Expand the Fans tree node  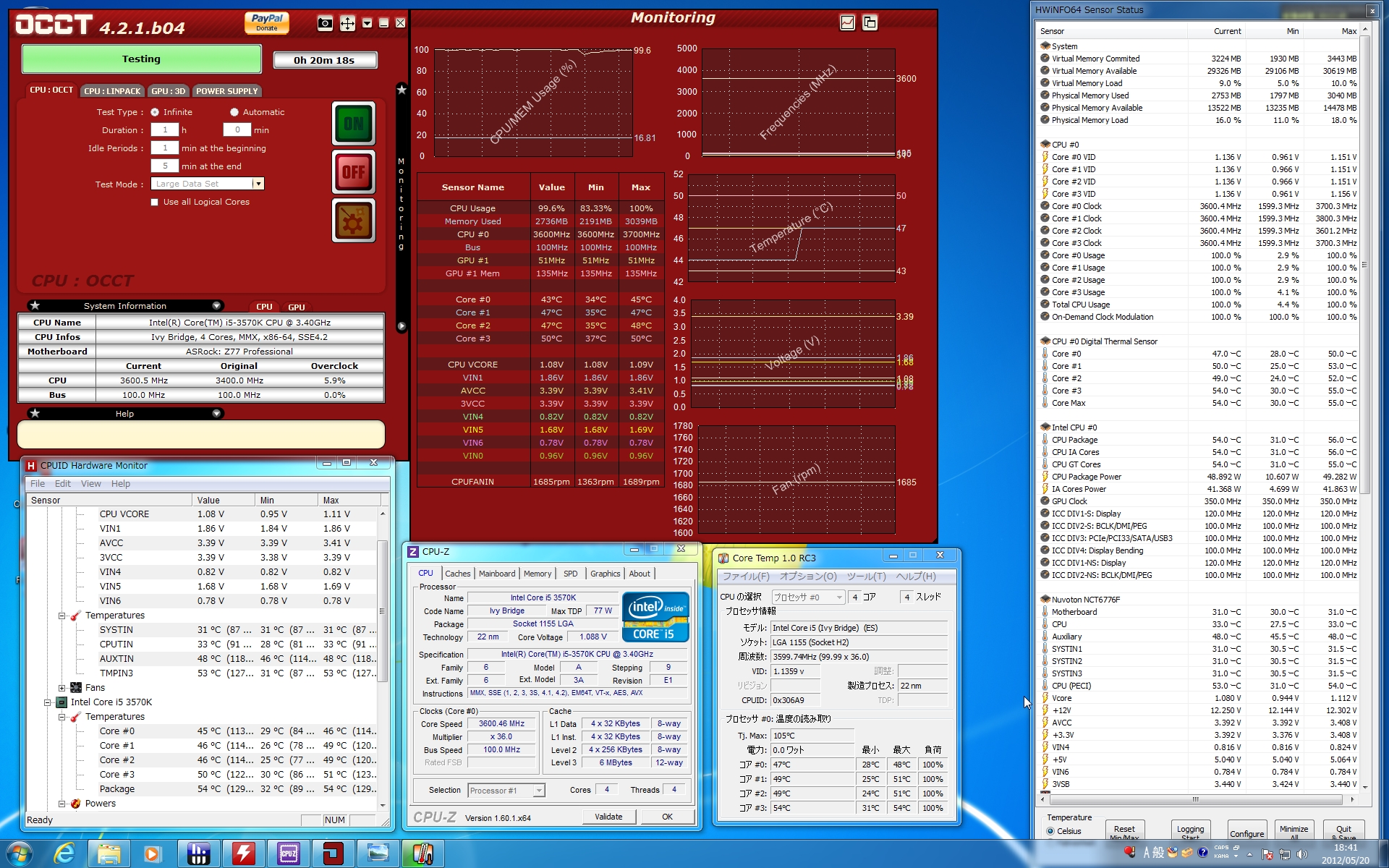point(62,688)
